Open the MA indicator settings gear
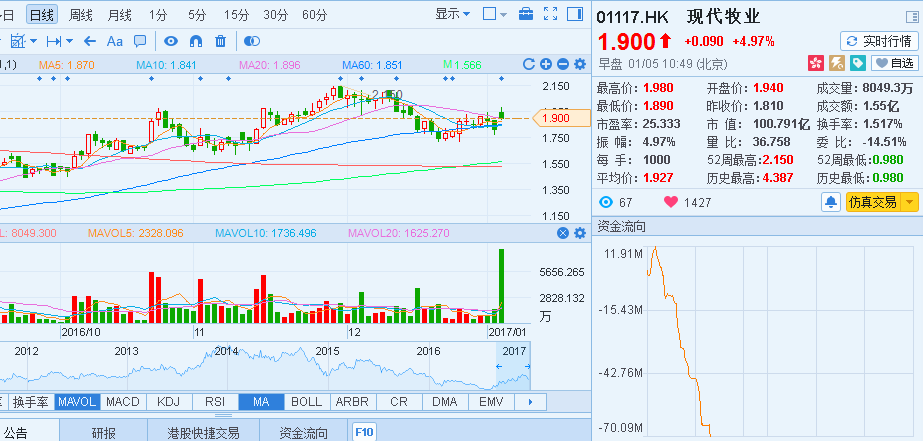This screenshot has height=441, width=923. click(x=579, y=65)
